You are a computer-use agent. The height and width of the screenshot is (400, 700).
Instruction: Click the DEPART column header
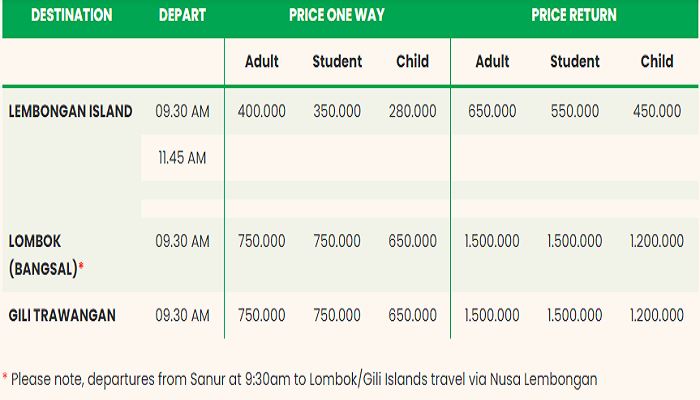click(x=182, y=15)
